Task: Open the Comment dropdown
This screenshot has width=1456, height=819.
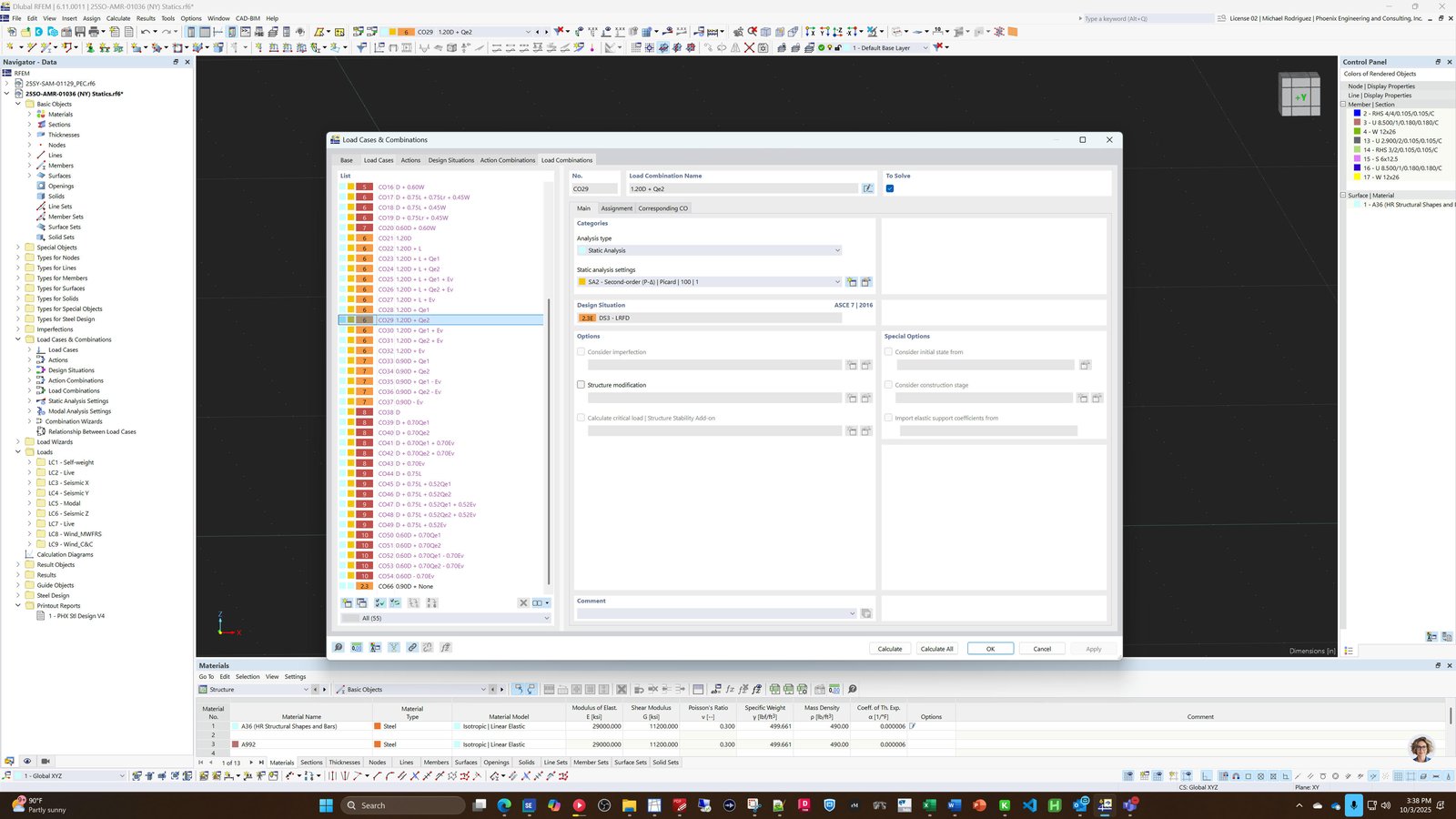Action: 716,613
